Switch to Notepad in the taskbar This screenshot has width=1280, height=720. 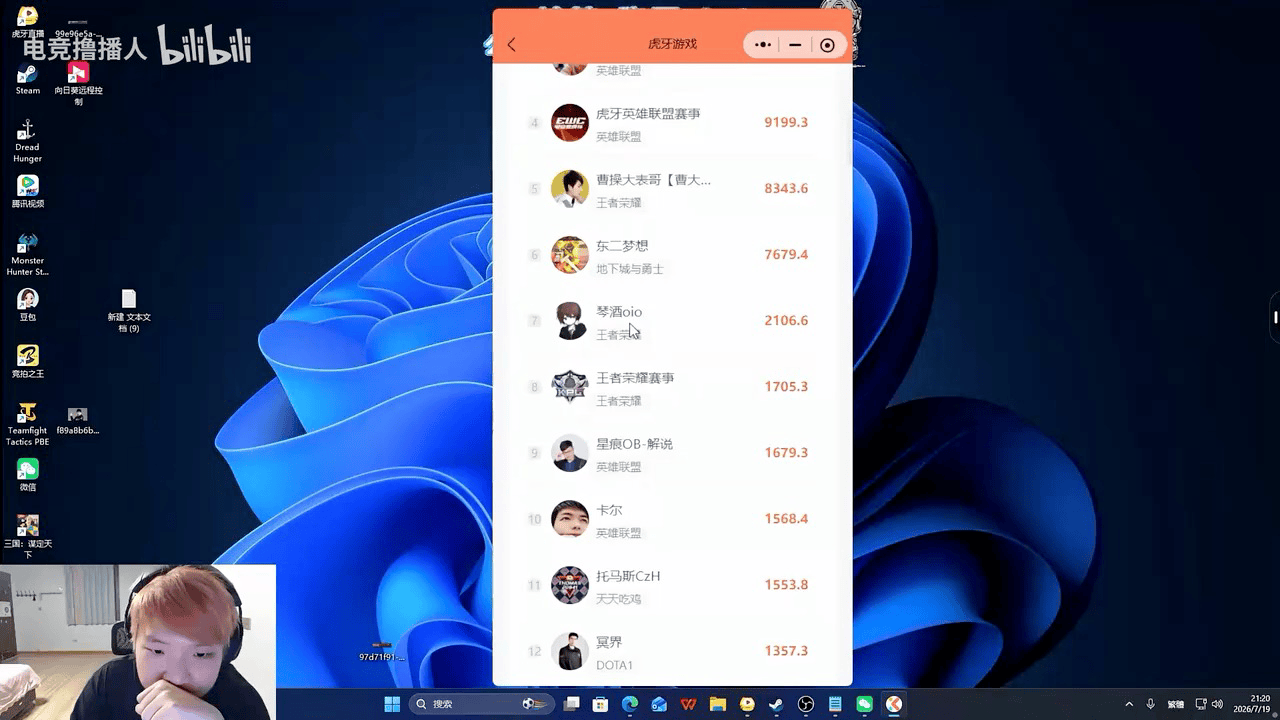835,704
